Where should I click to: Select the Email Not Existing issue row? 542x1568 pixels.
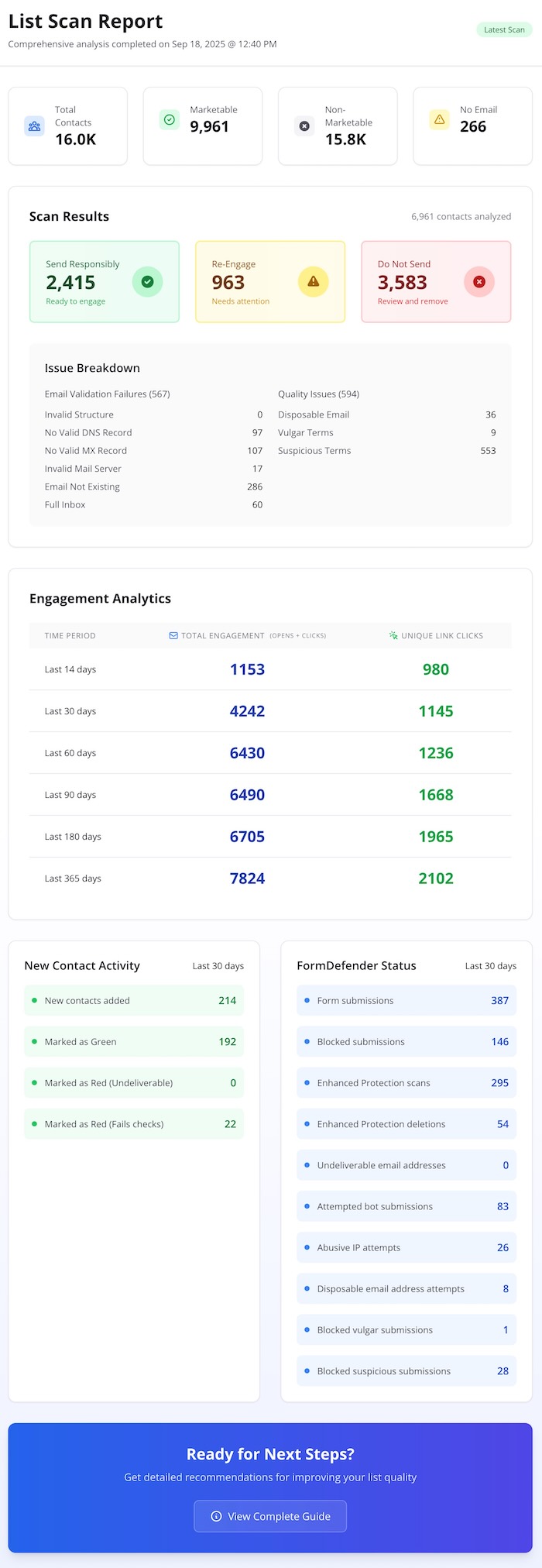[x=153, y=487]
